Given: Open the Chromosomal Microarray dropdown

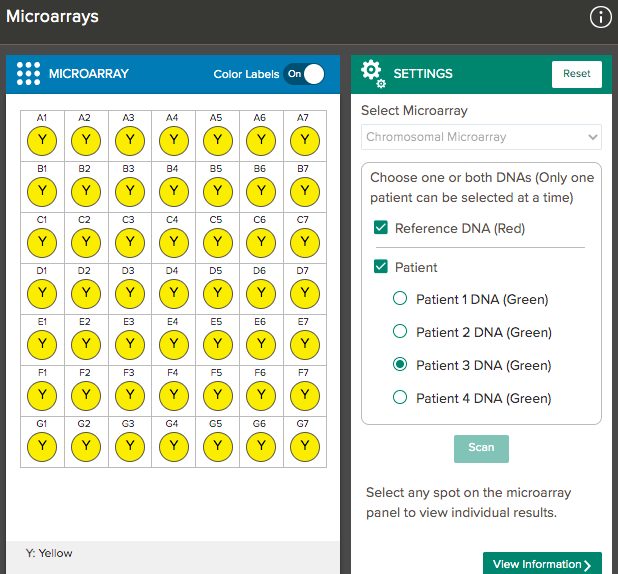Looking at the screenshot, I should pos(481,137).
